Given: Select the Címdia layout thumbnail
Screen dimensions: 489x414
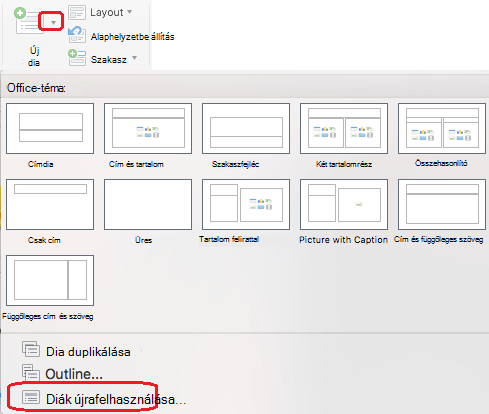Looking at the screenshot, I should (50, 128).
